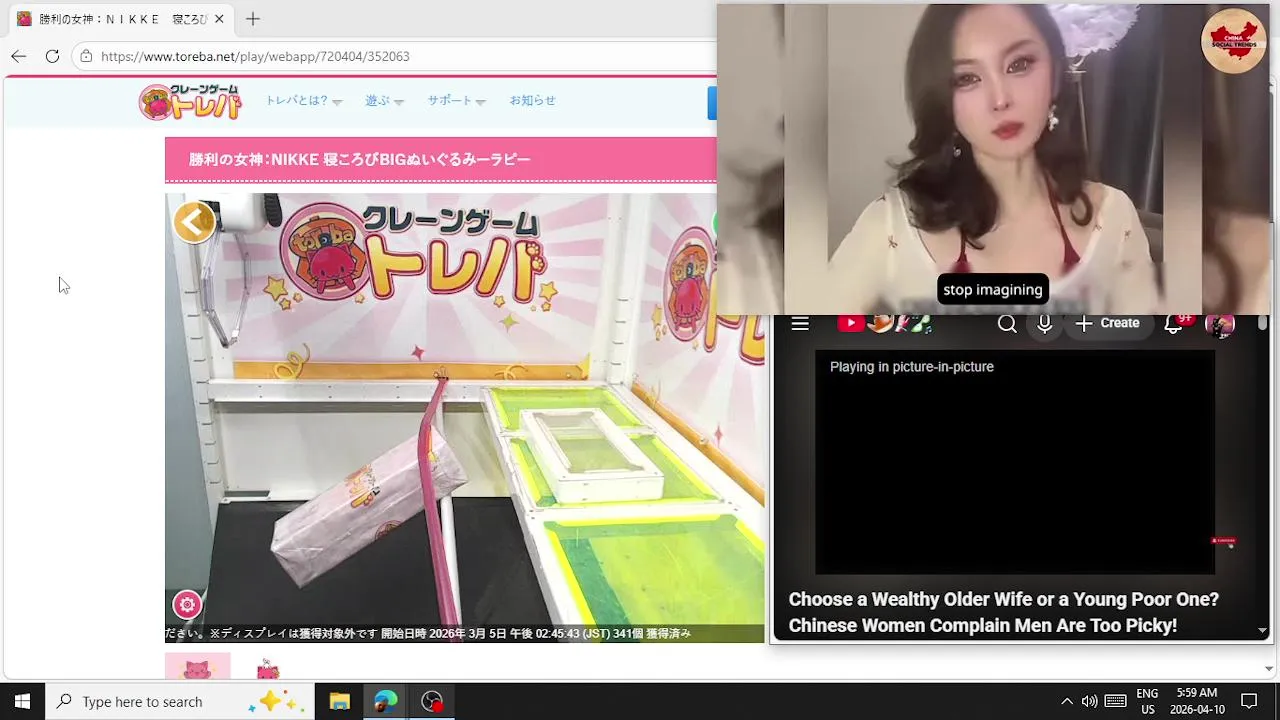The image size is (1280, 720).
Task: Click the 'Type here to search' box
Action: coord(180,701)
